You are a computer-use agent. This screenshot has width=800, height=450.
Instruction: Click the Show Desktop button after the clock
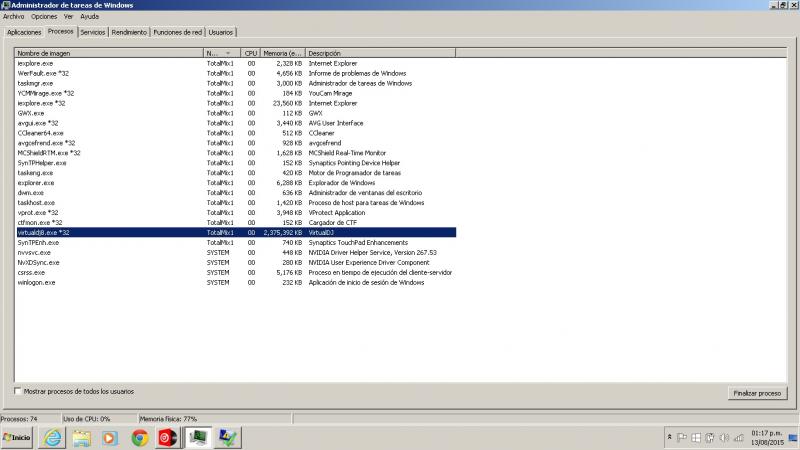pyautogui.click(x=793, y=438)
